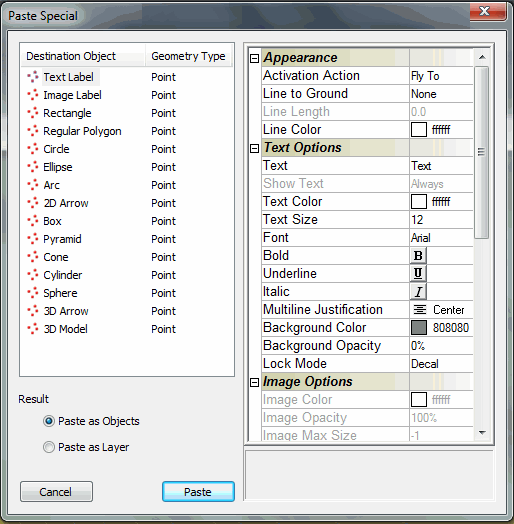Click the Text Label point icon
The width and height of the screenshot is (514, 524).
(x=33, y=77)
